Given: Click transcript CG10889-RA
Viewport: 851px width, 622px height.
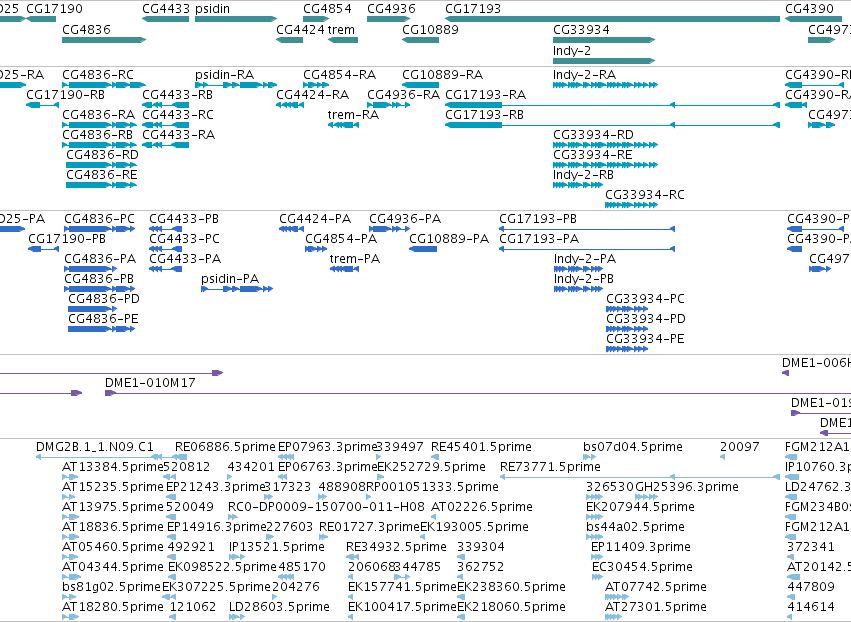Looking at the screenshot, I should pyautogui.click(x=421, y=85).
